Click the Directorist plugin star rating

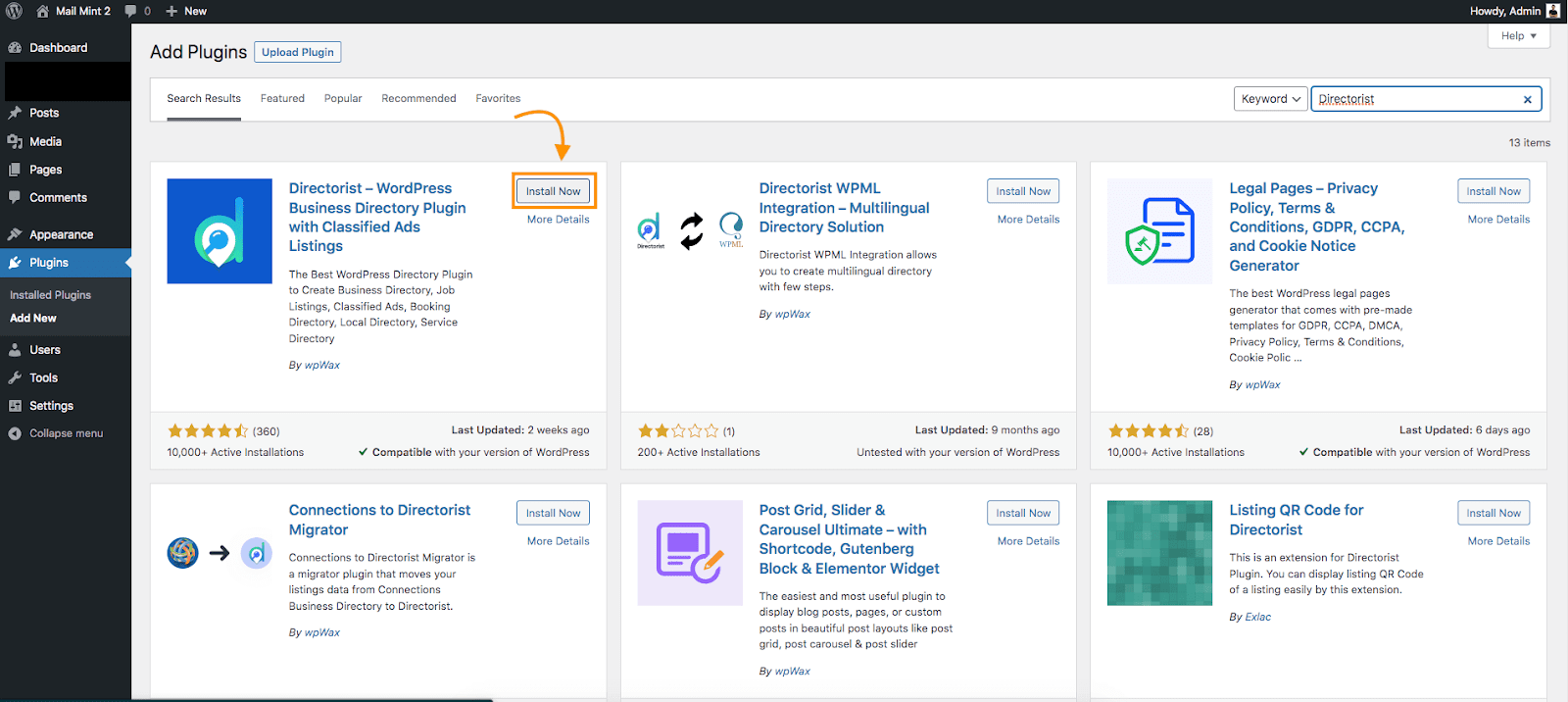[207, 430]
